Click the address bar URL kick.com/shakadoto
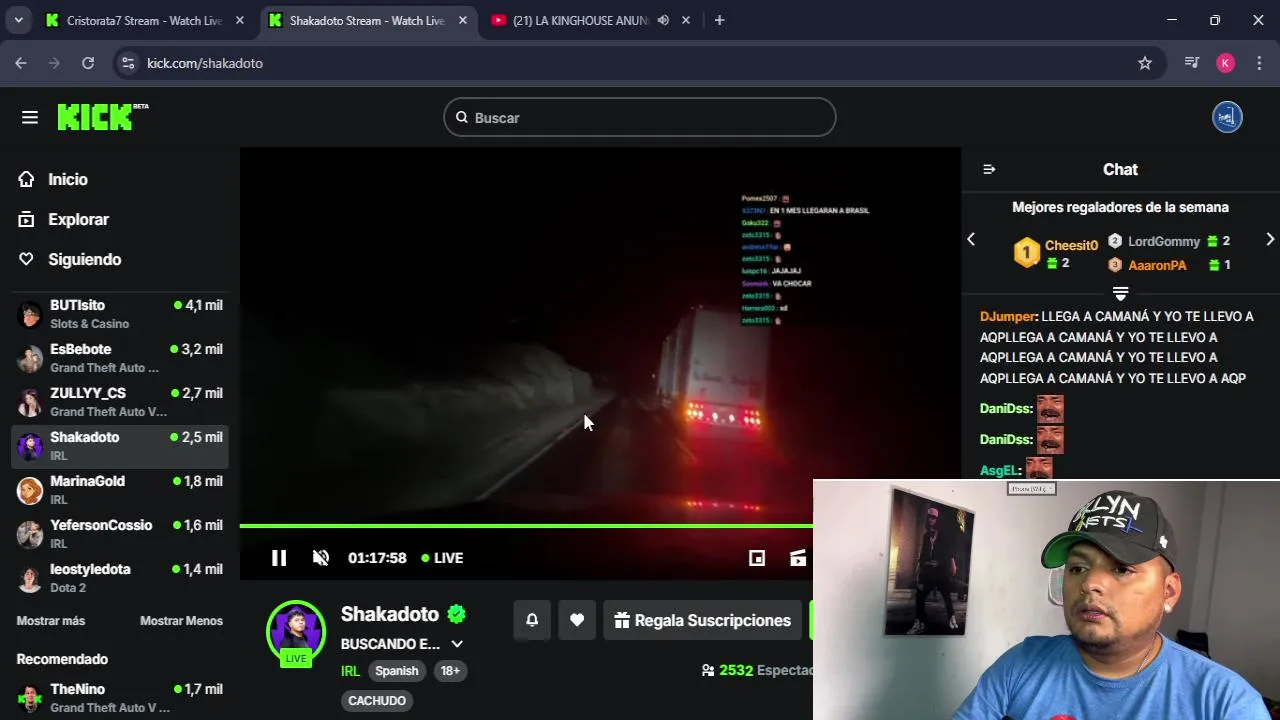This screenshot has width=1280, height=720. pyautogui.click(x=205, y=63)
